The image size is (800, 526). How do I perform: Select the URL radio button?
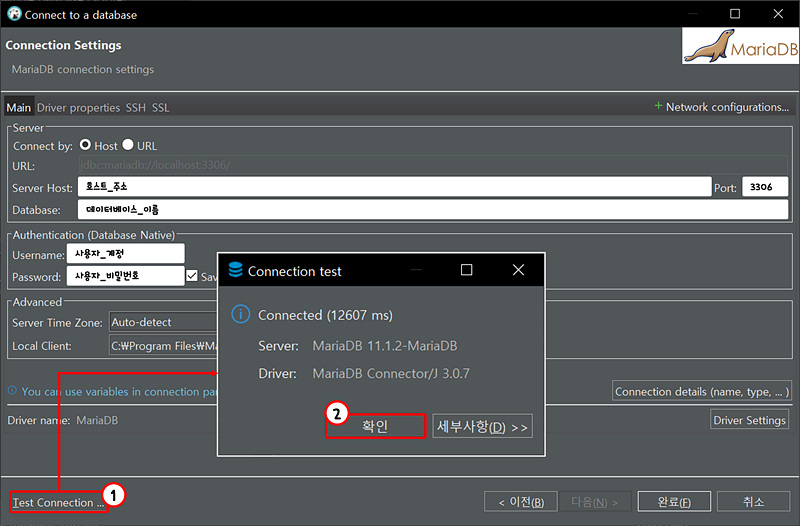point(128,145)
